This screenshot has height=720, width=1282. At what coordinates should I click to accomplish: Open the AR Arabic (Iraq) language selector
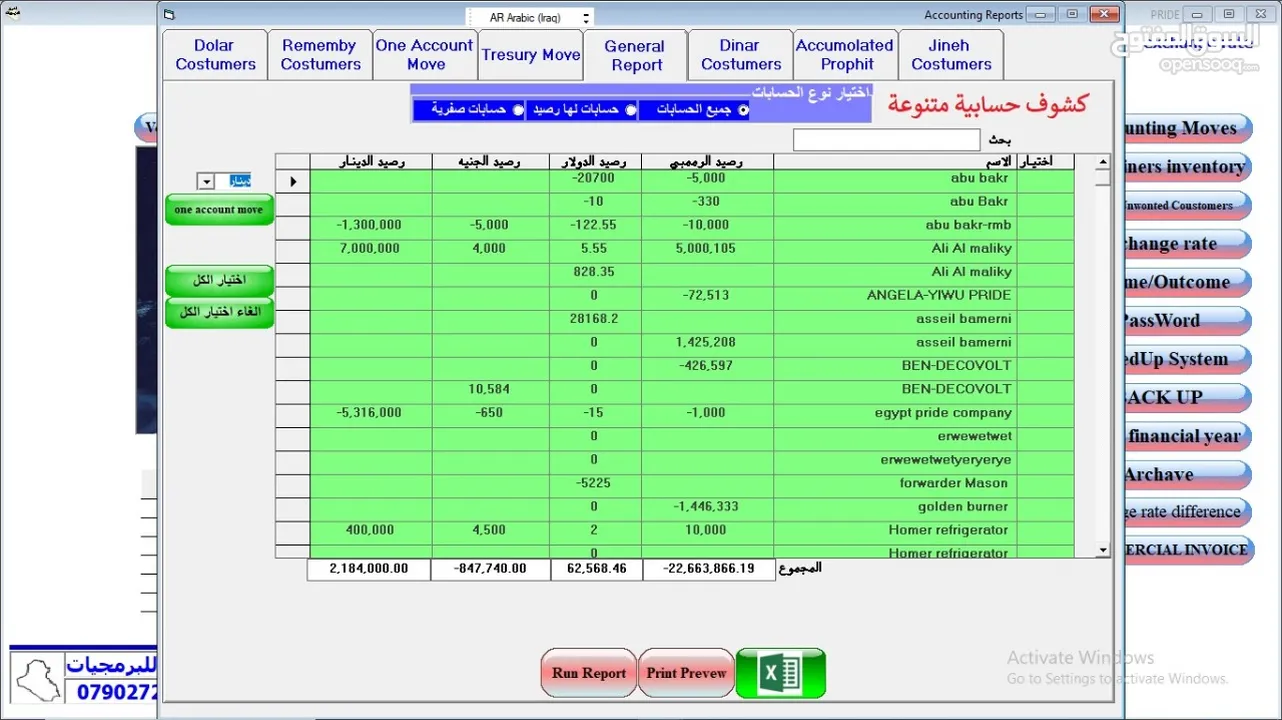(530, 17)
